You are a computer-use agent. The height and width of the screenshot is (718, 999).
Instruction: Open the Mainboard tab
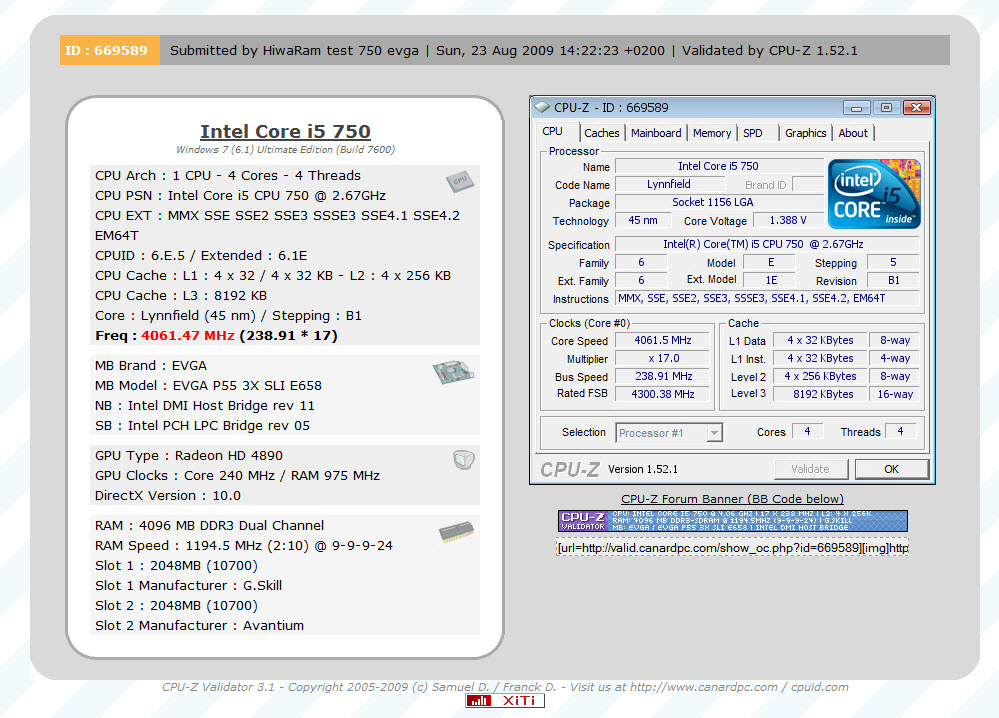click(656, 133)
